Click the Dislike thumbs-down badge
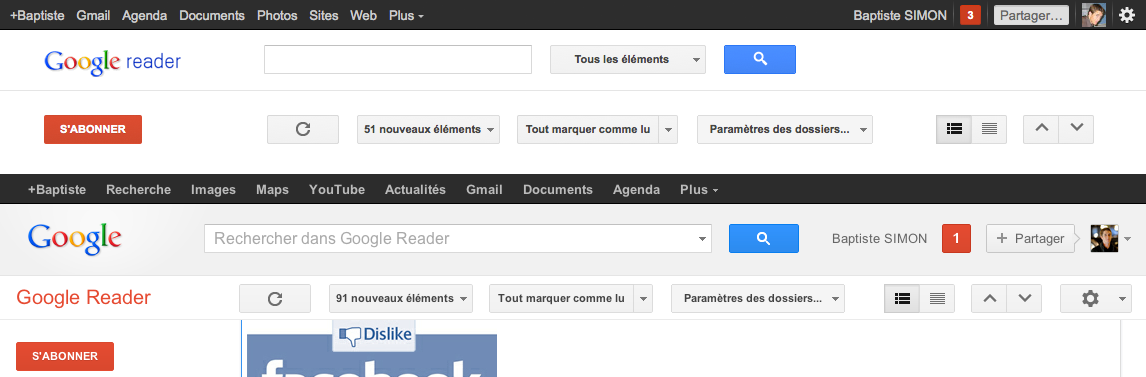This screenshot has height=377, width=1146. [373, 335]
